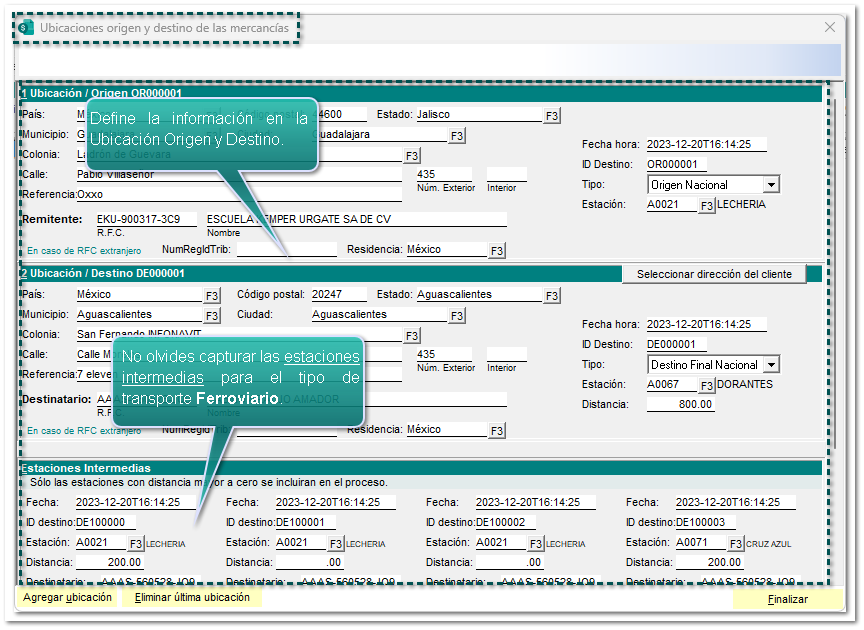Click the F3 lookup for destination Colonia San Fernando
The height and width of the screenshot is (630, 864).
click(x=411, y=336)
